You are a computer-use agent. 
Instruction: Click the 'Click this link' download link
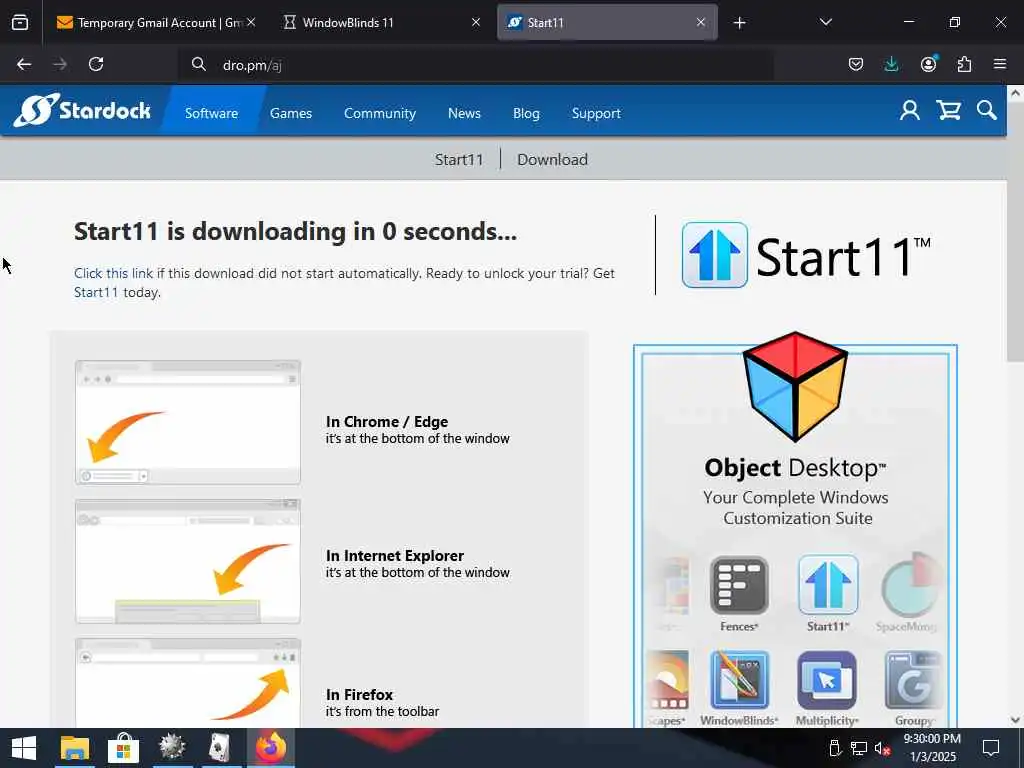tap(114, 273)
